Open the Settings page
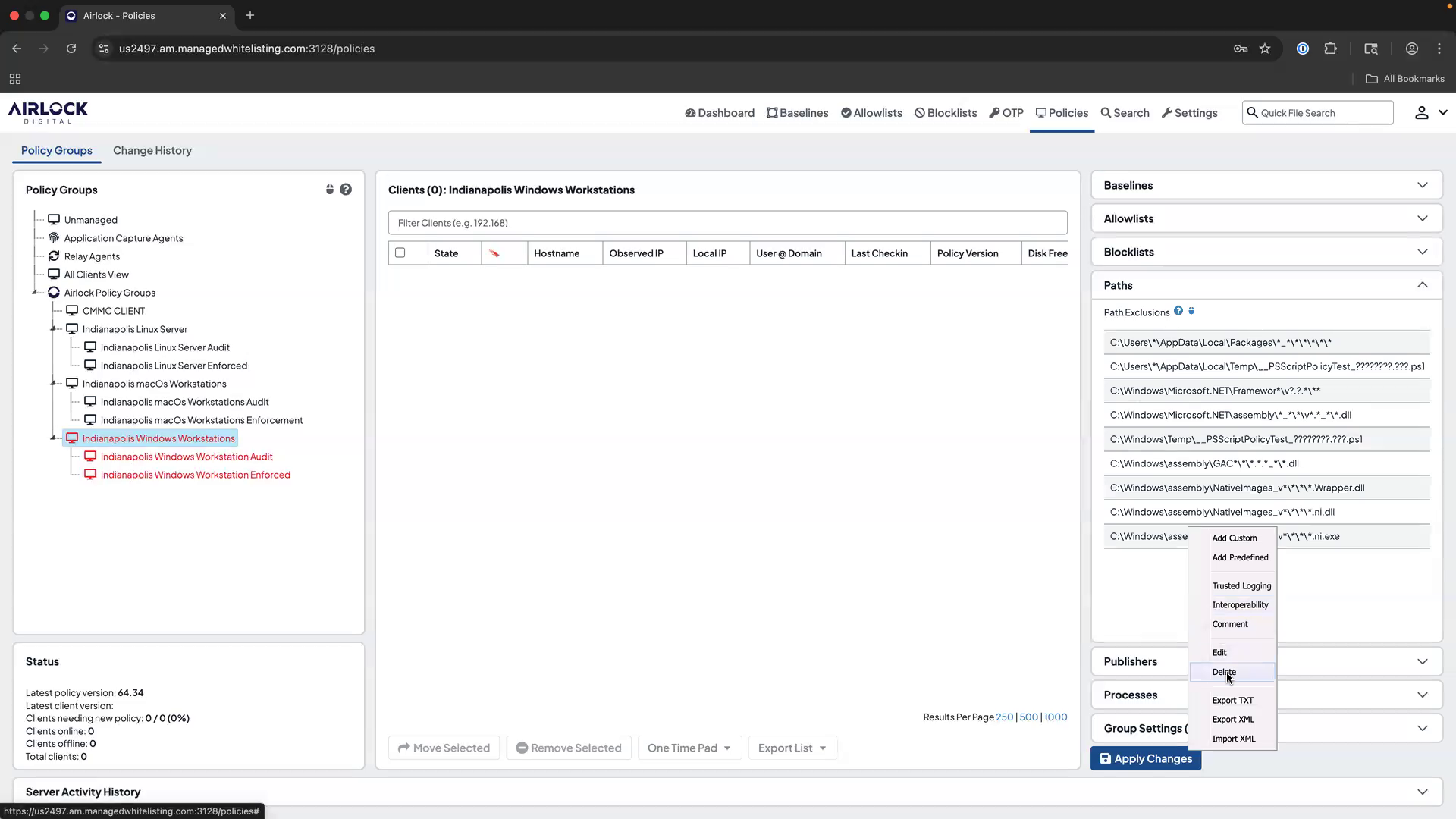 [x=1189, y=112]
